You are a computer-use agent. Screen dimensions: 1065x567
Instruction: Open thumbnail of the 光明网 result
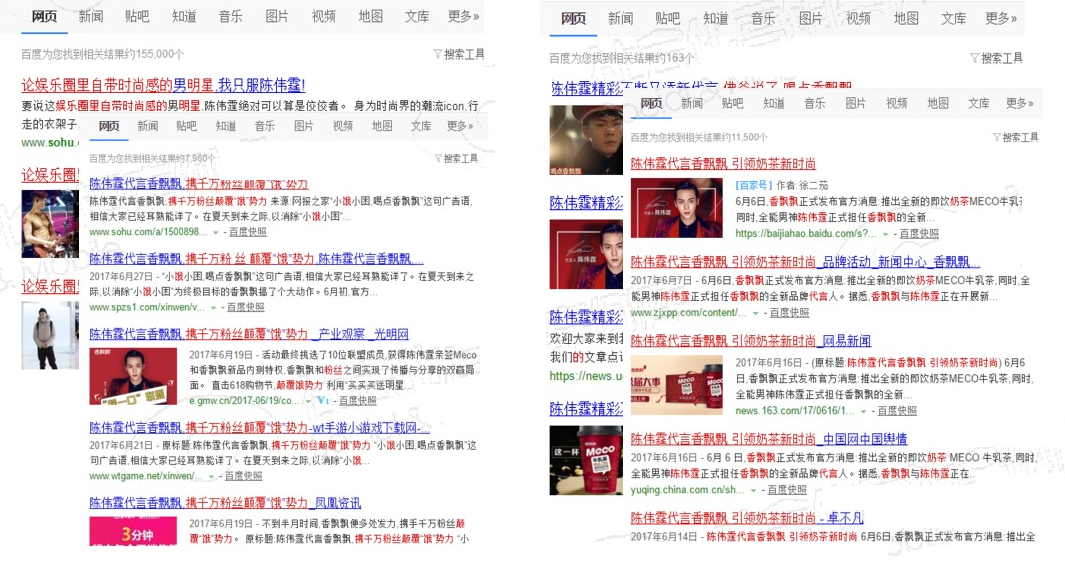[133, 376]
